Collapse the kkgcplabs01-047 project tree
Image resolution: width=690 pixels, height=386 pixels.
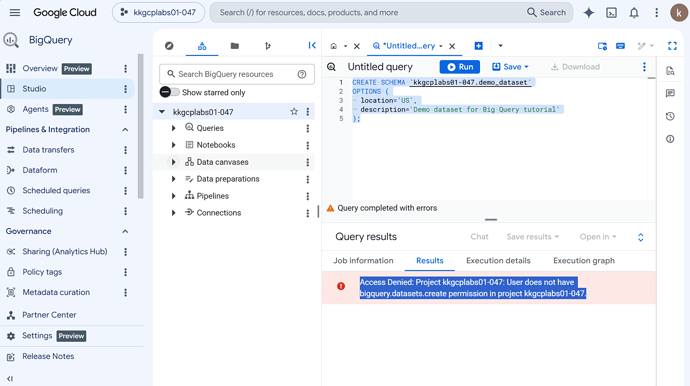coord(162,112)
